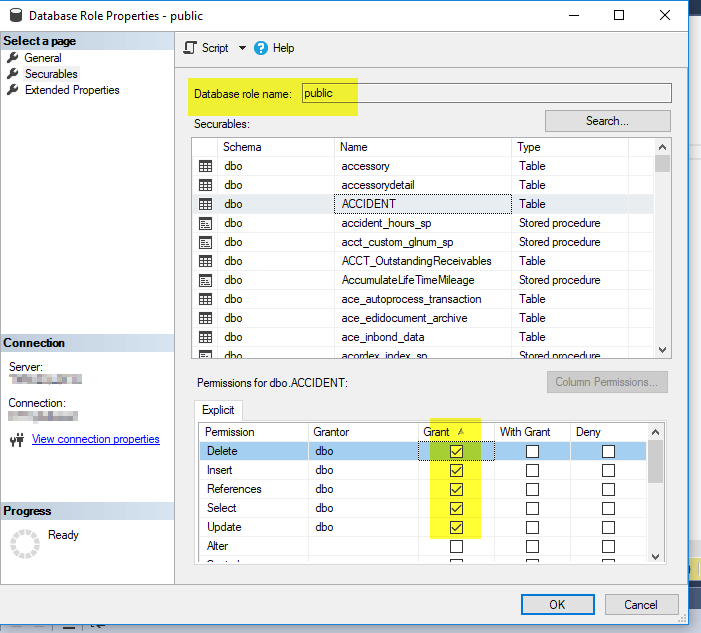The width and height of the screenshot is (701, 633).
Task: Uncheck Grant for Select permission
Action: pos(456,508)
